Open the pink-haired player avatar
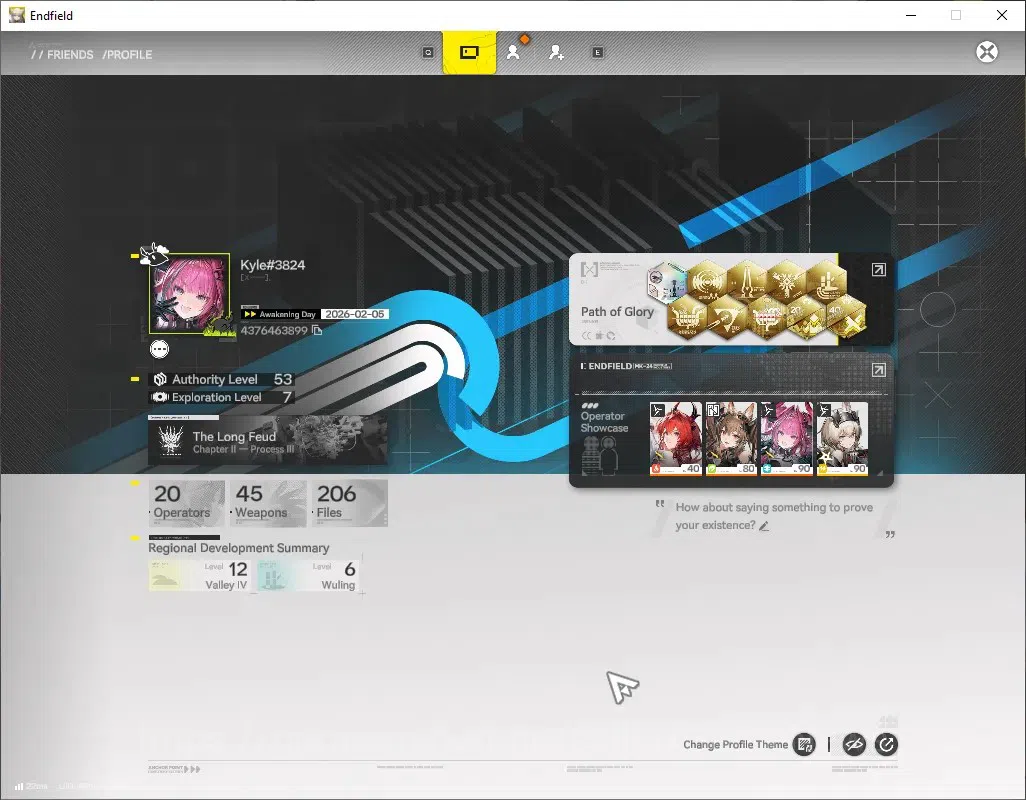The width and height of the screenshot is (1026, 800). (x=190, y=294)
